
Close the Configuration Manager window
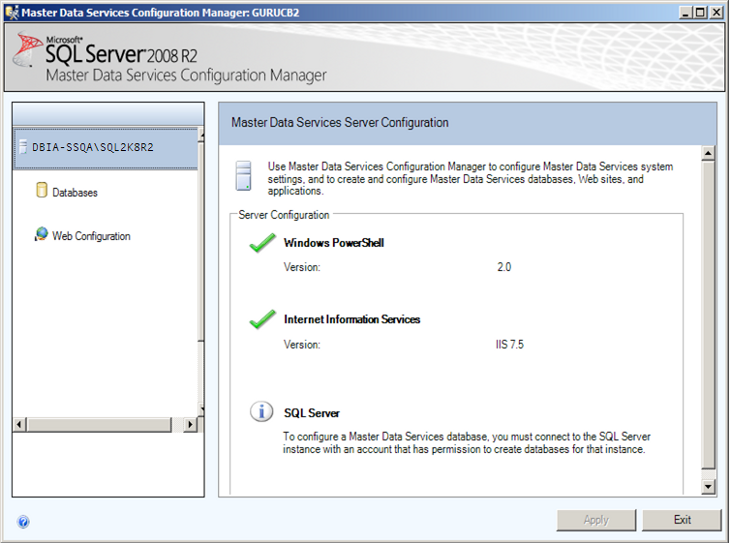[x=716, y=13]
